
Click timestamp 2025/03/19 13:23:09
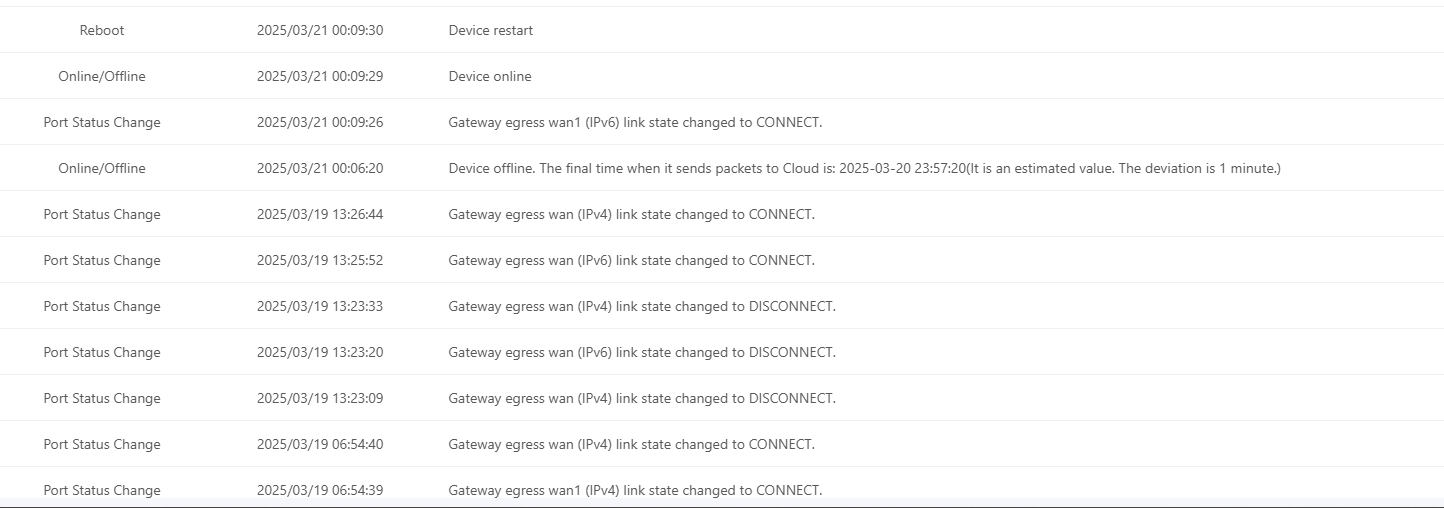point(320,398)
